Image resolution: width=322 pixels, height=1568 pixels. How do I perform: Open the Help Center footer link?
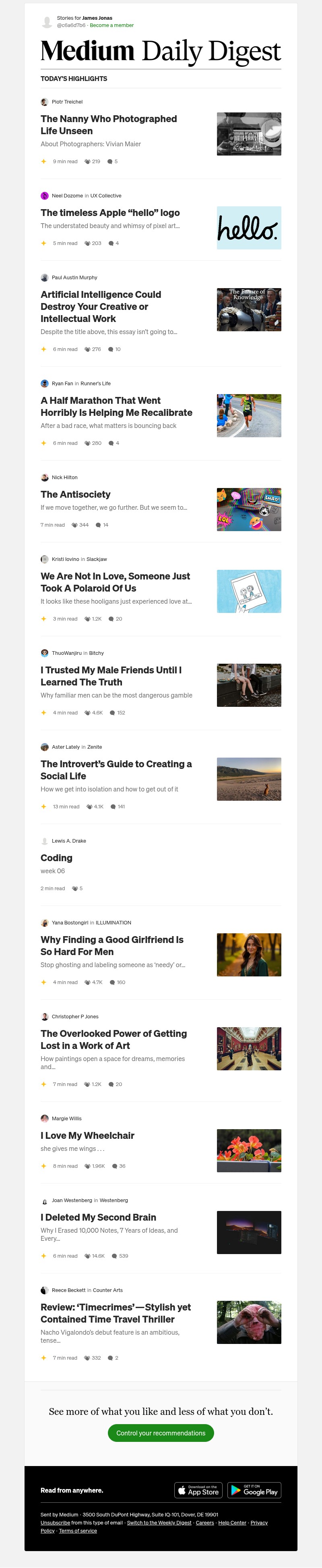tap(232, 1522)
